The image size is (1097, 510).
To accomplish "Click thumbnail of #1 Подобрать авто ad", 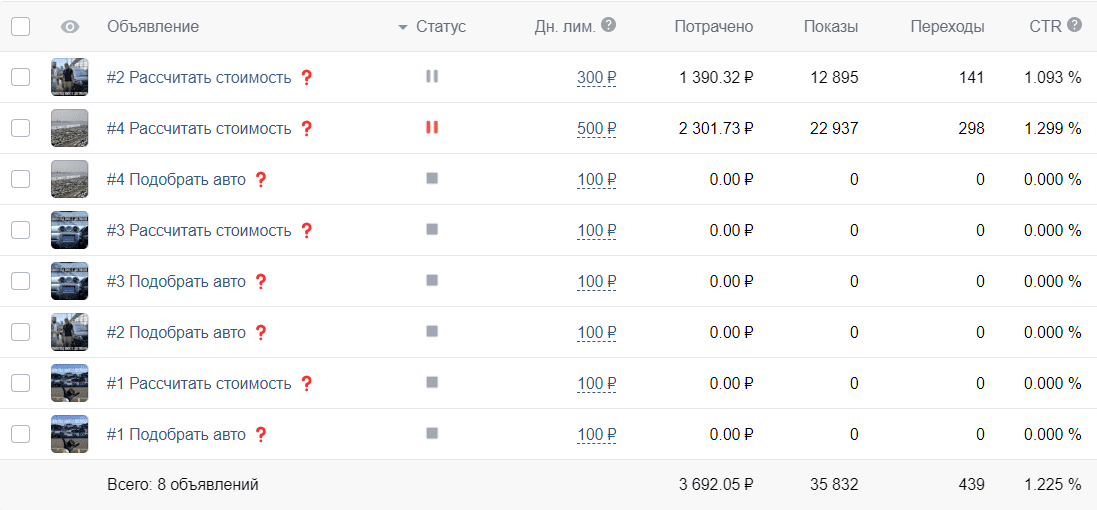I will [x=69, y=434].
